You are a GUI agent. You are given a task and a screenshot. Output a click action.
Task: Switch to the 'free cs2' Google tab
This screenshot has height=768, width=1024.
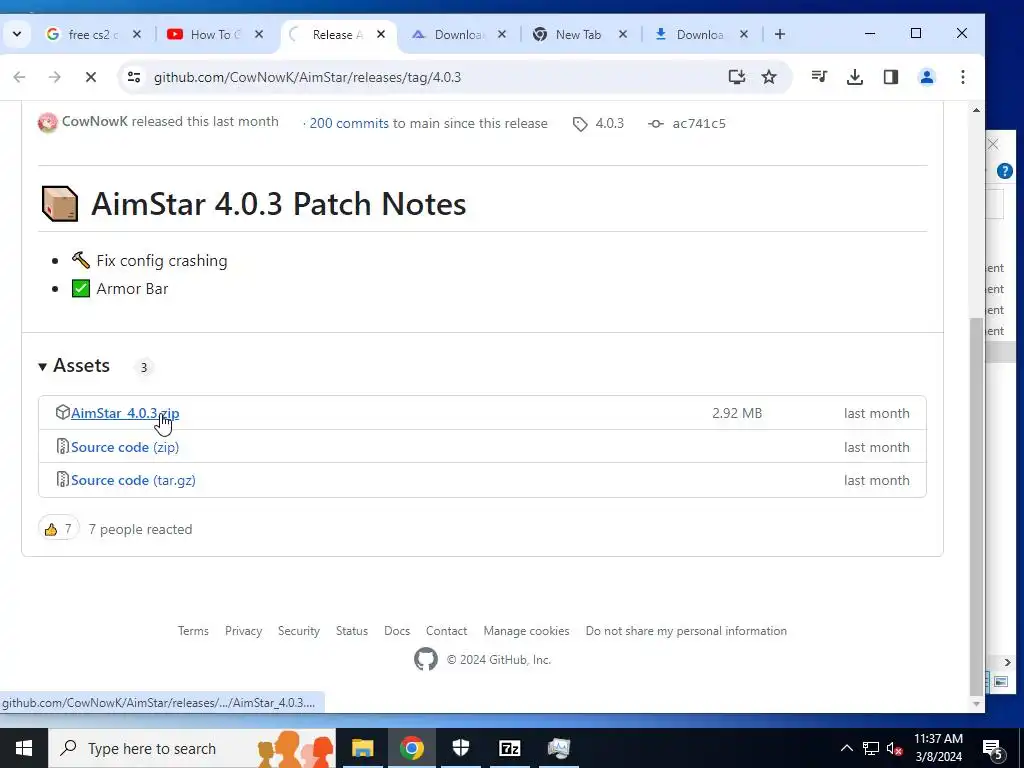tap(93, 35)
